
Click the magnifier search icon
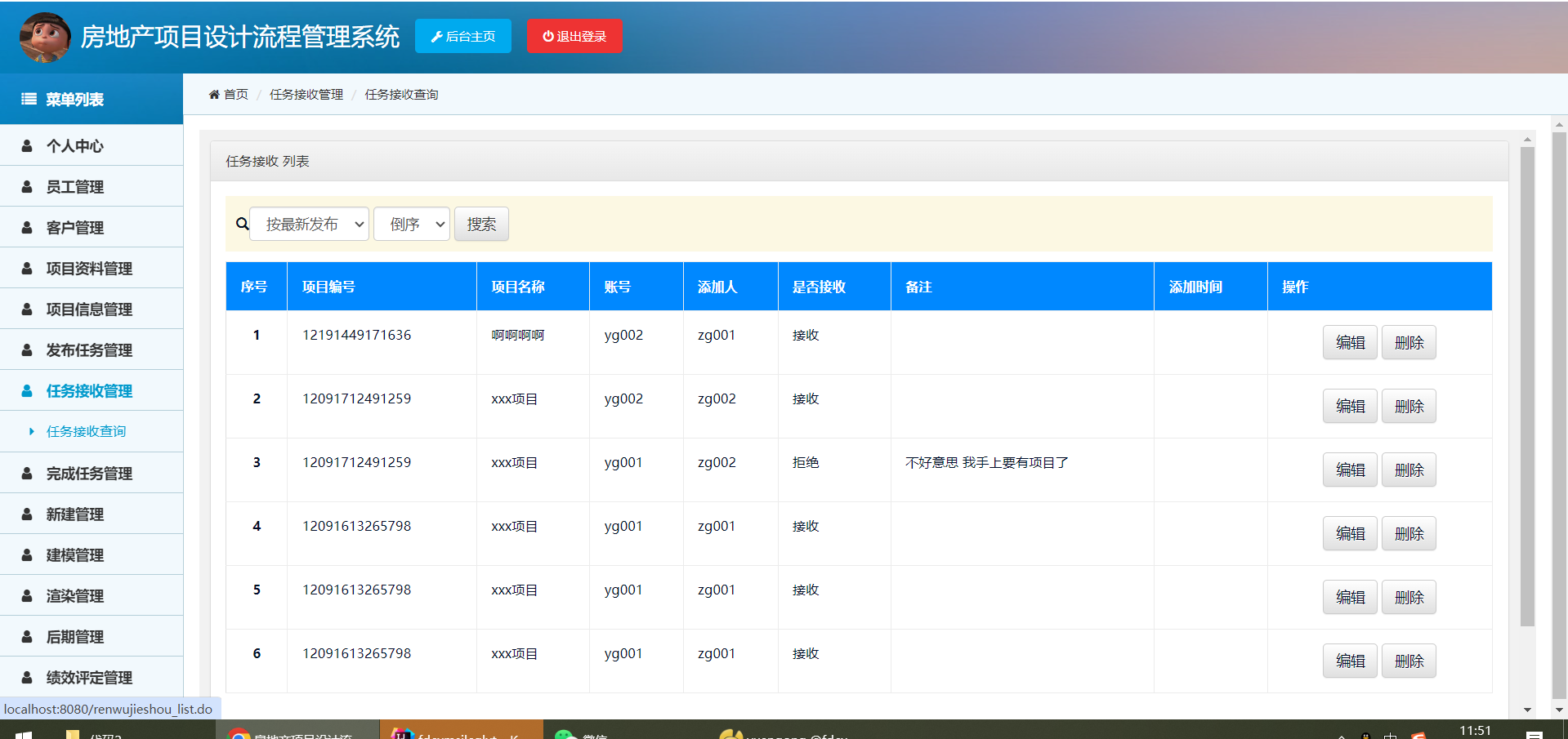pos(242,224)
